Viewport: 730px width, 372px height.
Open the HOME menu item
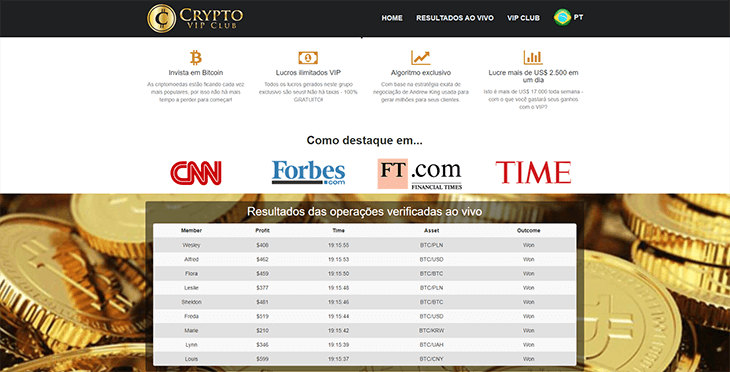pos(392,18)
